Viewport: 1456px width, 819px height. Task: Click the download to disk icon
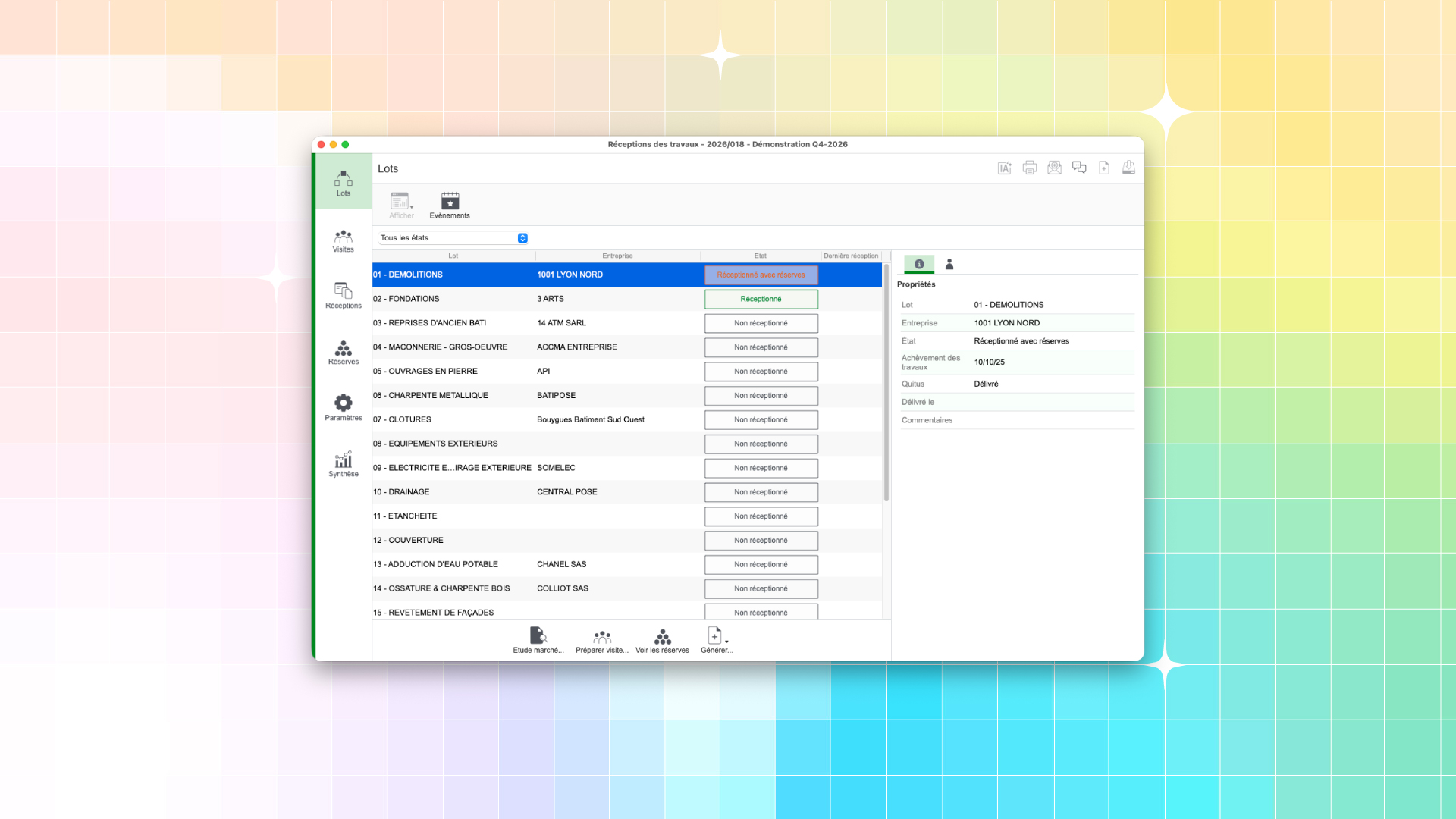point(1128,168)
